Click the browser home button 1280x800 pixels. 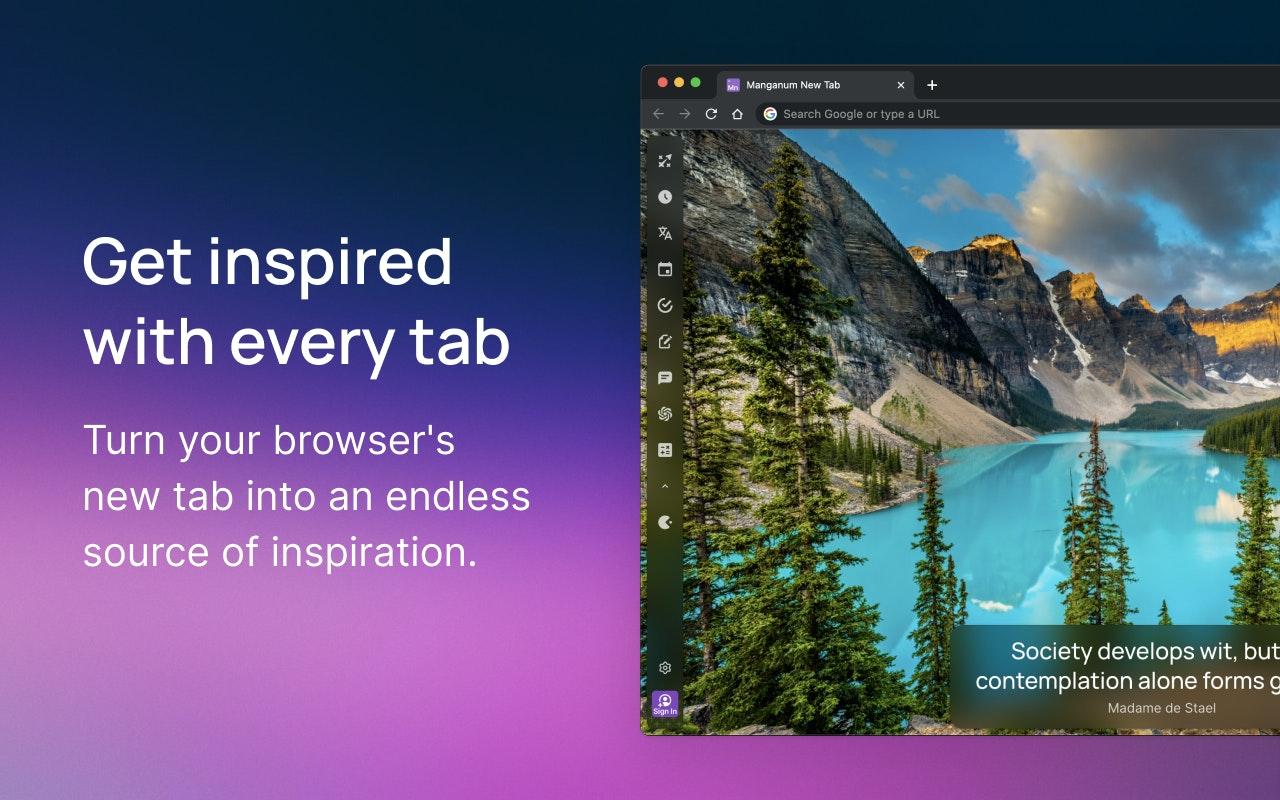coord(737,114)
